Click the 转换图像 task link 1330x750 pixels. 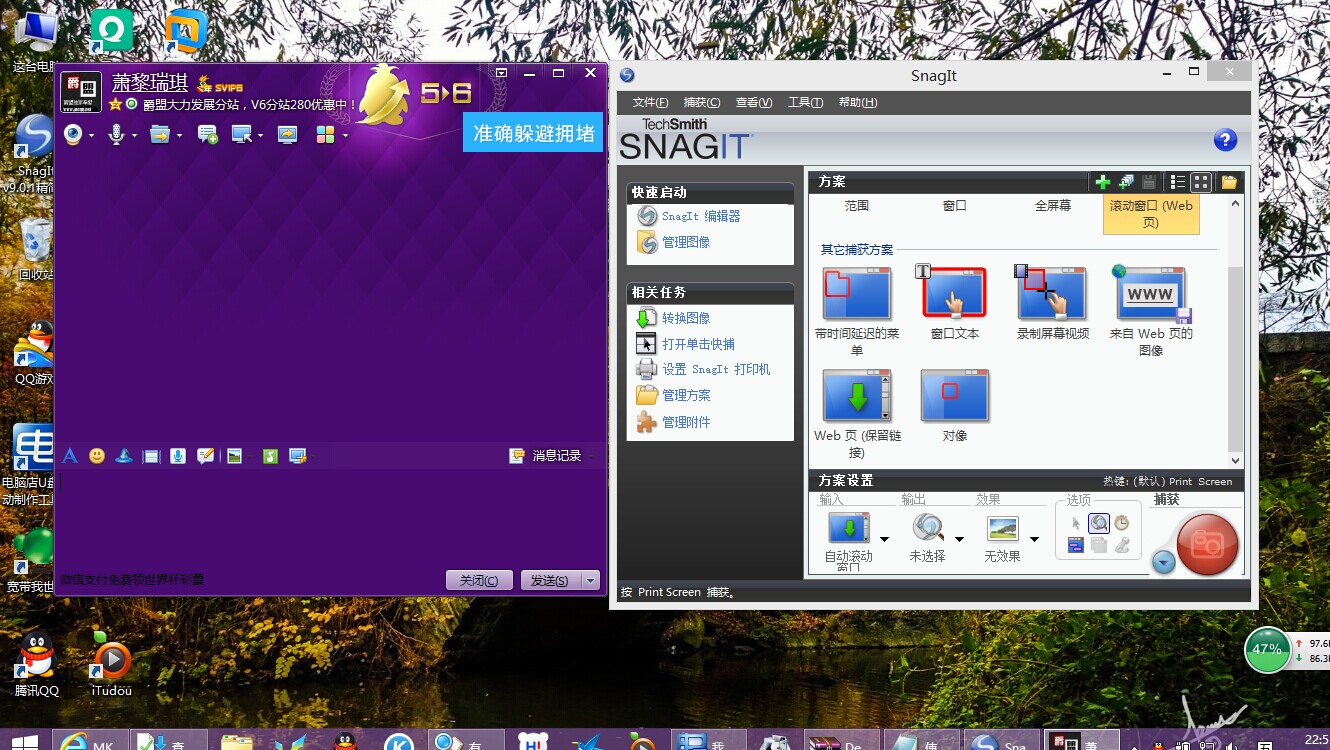[x=686, y=318]
